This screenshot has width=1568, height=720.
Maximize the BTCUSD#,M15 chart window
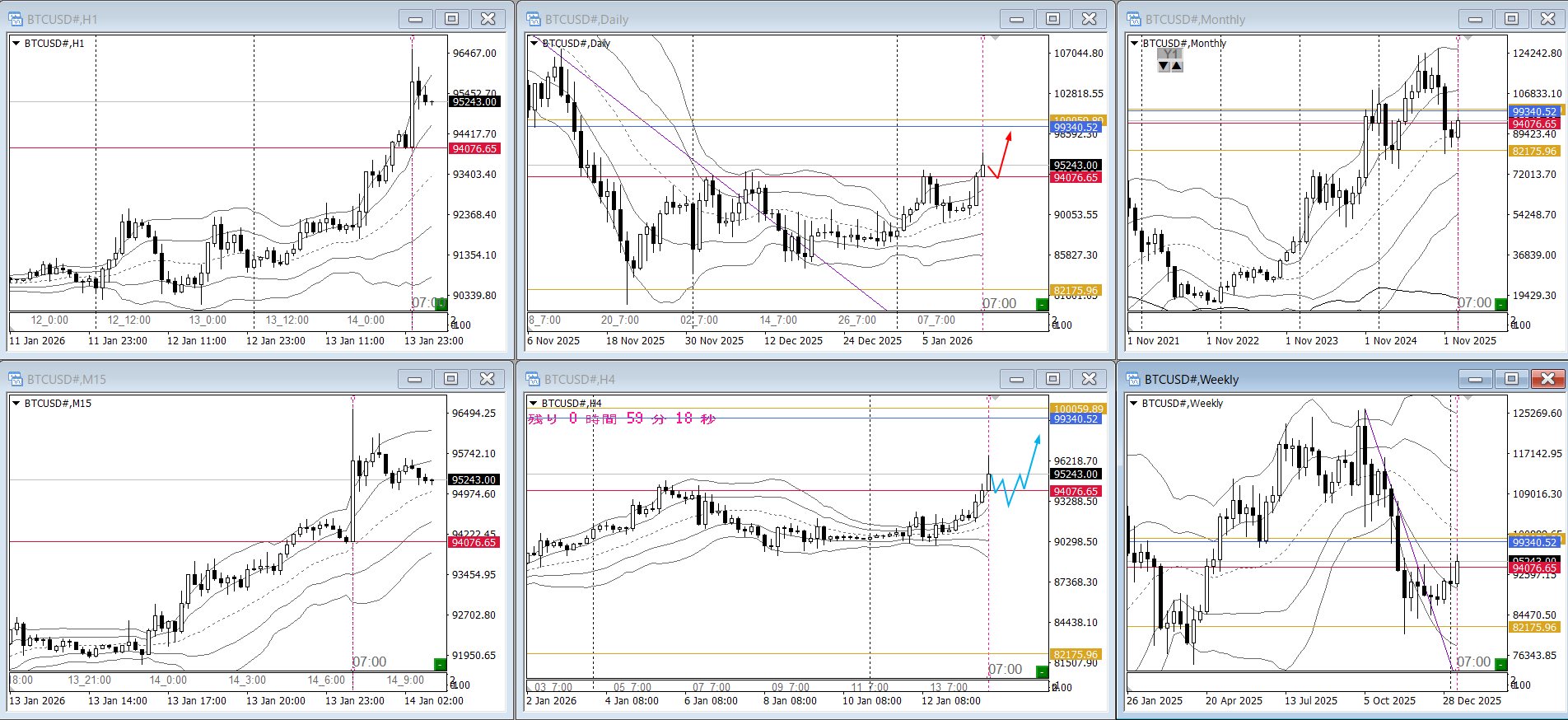pyautogui.click(x=450, y=379)
